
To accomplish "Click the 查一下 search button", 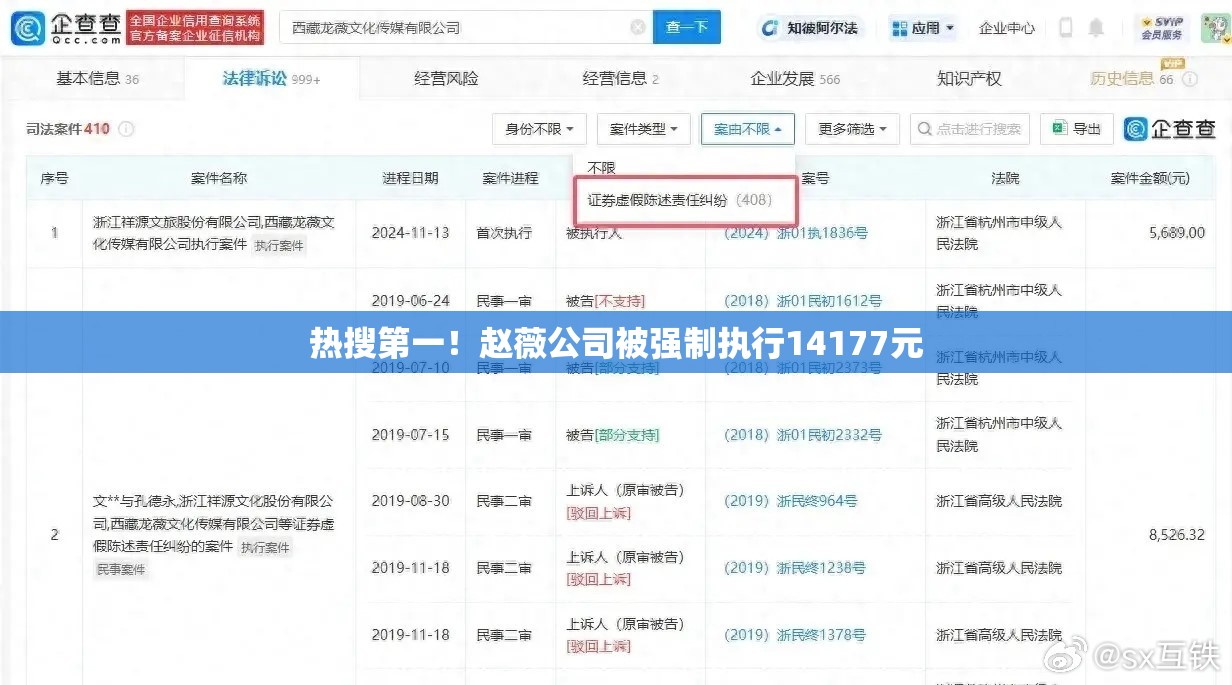I will click(687, 28).
